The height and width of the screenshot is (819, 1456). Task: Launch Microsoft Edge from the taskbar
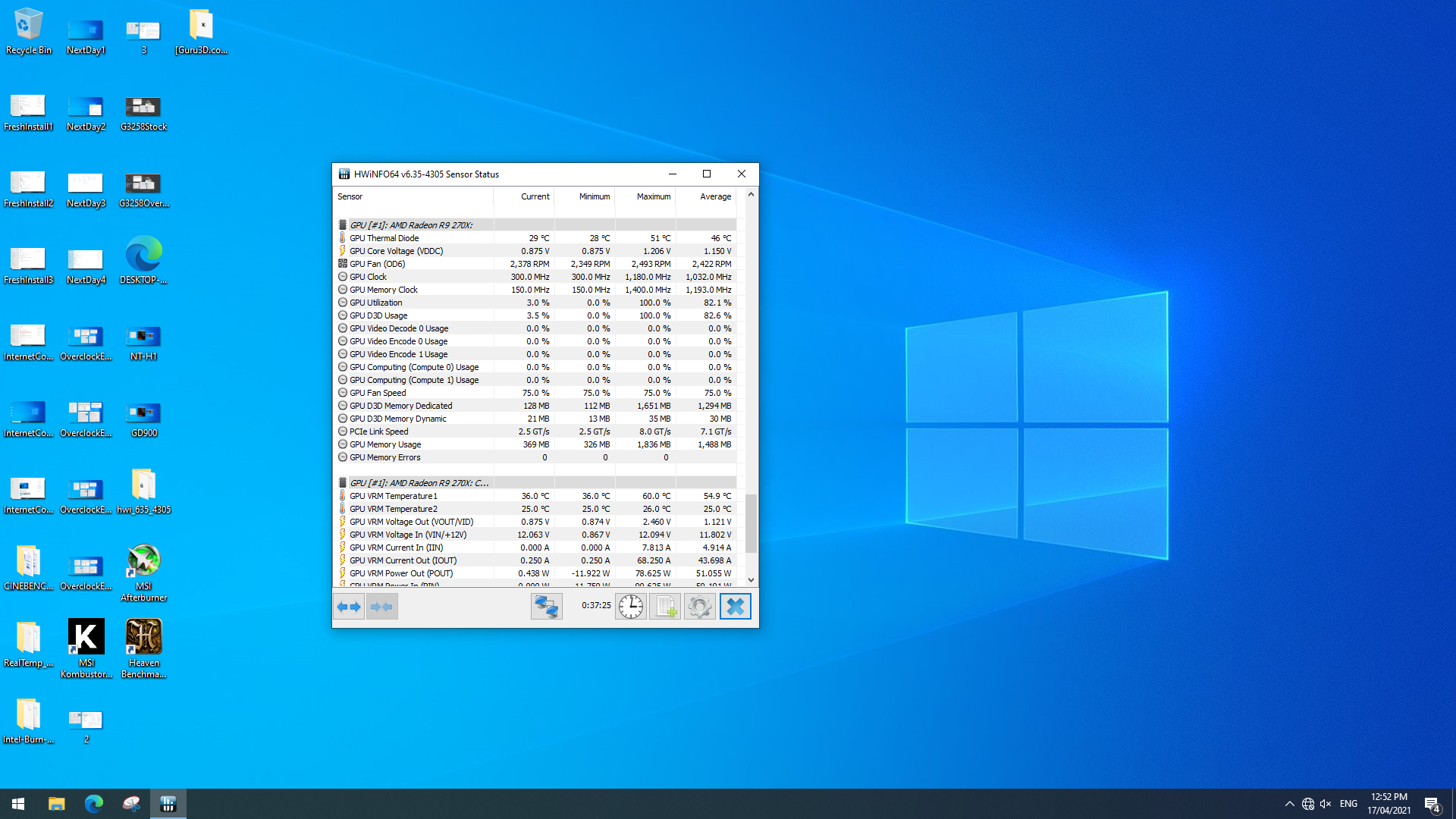(93, 804)
